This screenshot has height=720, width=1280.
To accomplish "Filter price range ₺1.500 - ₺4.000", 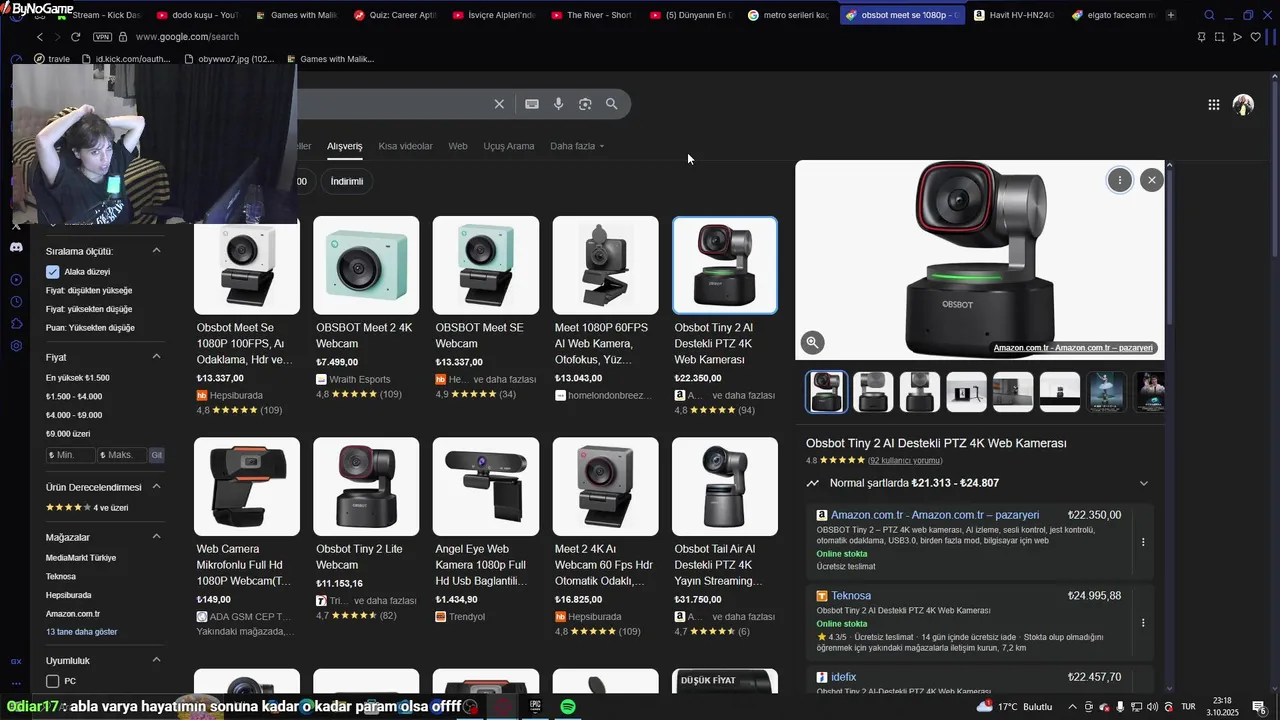I will coord(74,397).
